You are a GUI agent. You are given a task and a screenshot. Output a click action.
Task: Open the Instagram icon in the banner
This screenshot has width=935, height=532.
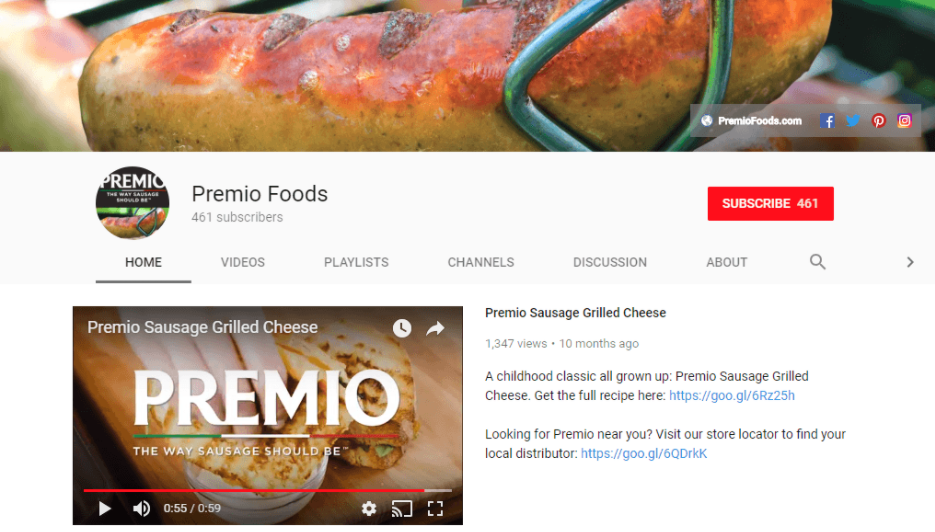pyautogui.click(x=905, y=121)
